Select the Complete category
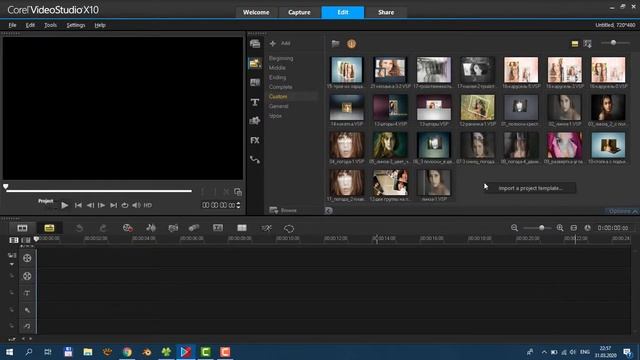 point(280,87)
